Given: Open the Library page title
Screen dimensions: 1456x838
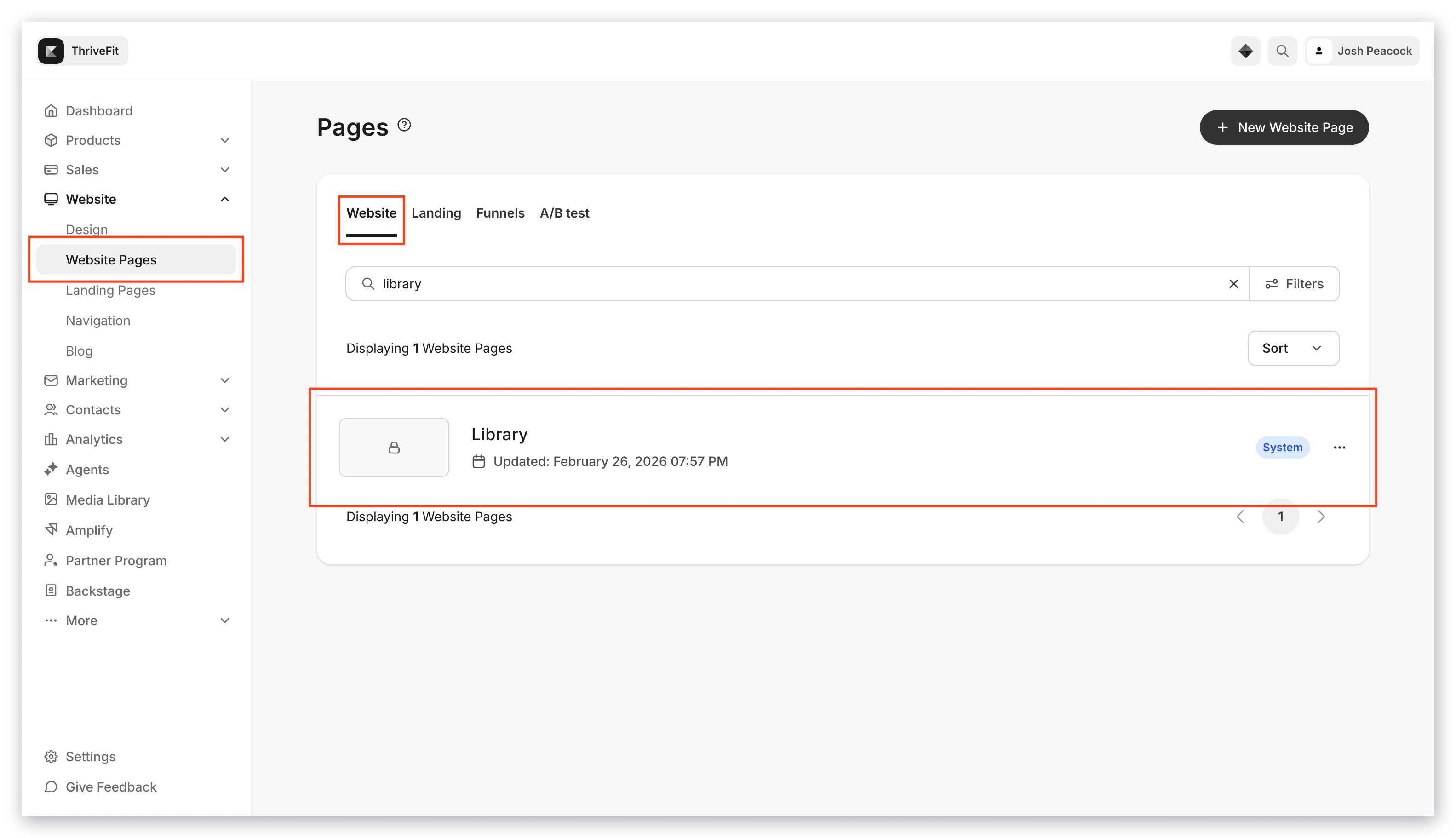Looking at the screenshot, I should [x=499, y=434].
